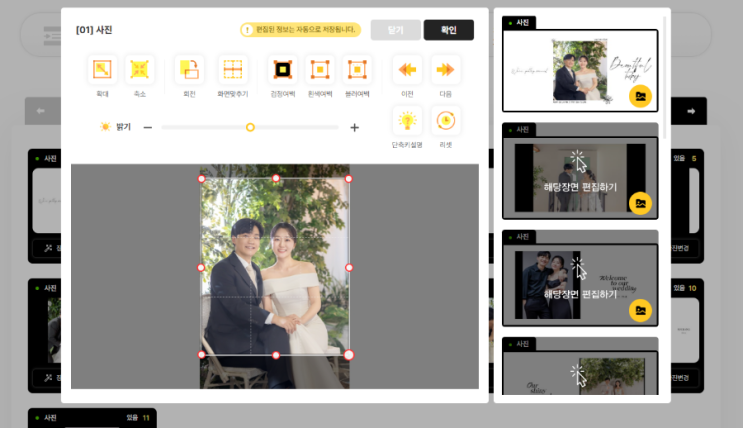Viewport: 743px width, 428px height.
Task: Click the bottom-middle crop handle on the photo
Action: pyautogui.click(x=276, y=355)
